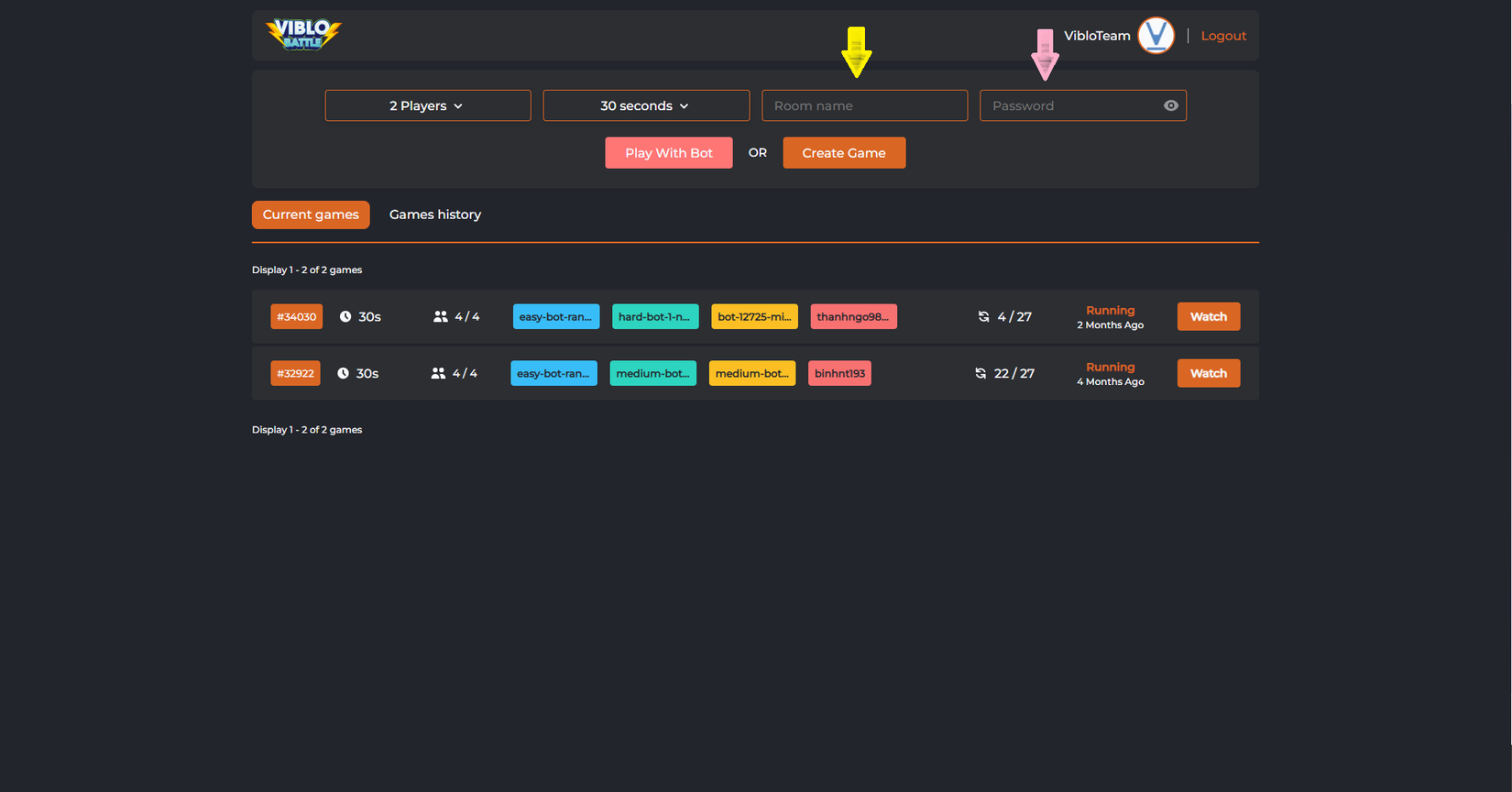The image size is (1512, 792).
Task: Select blue player tag in game #34030
Action: click(x=556, y=316)
